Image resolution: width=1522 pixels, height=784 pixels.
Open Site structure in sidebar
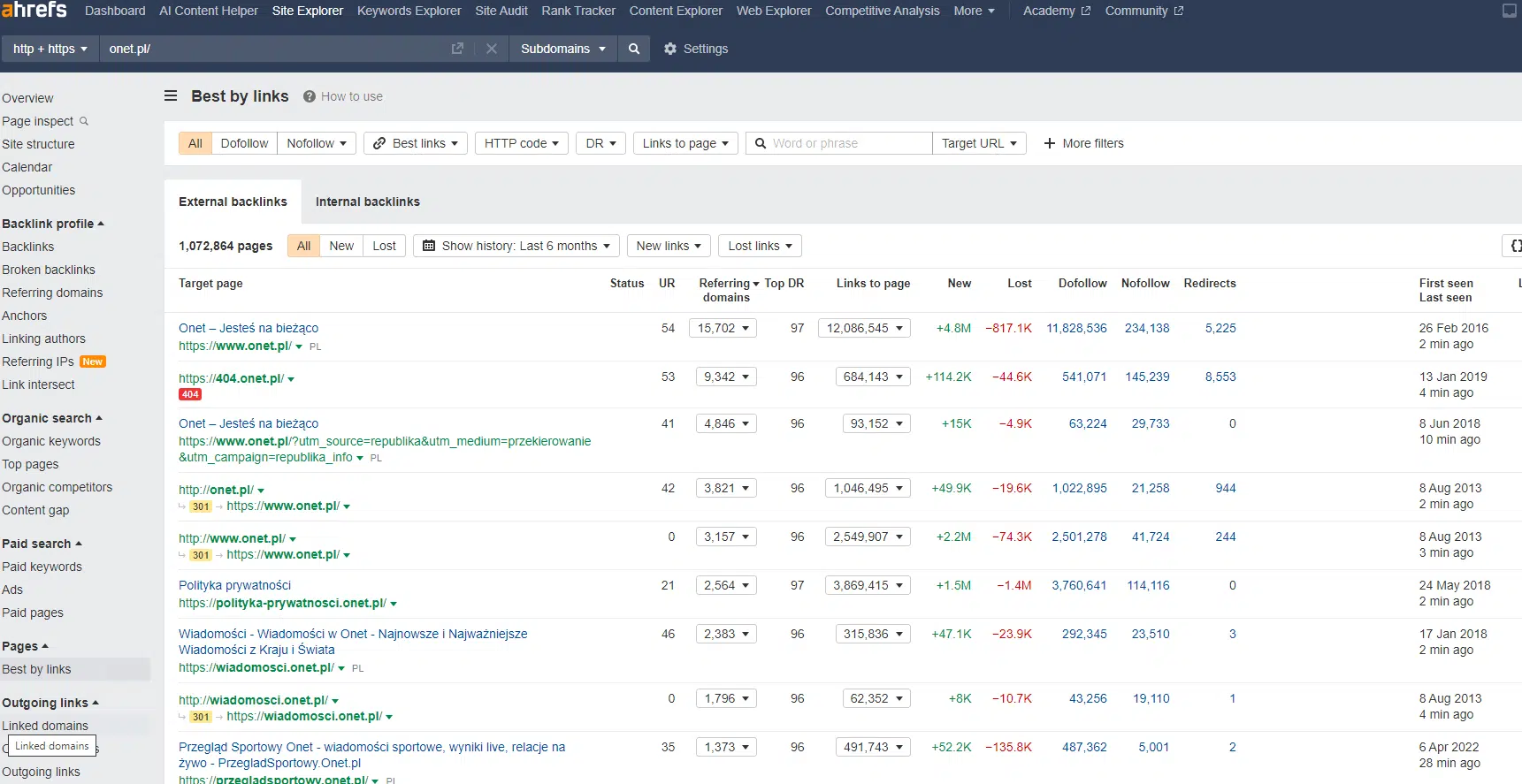click(x=38, y=144)
